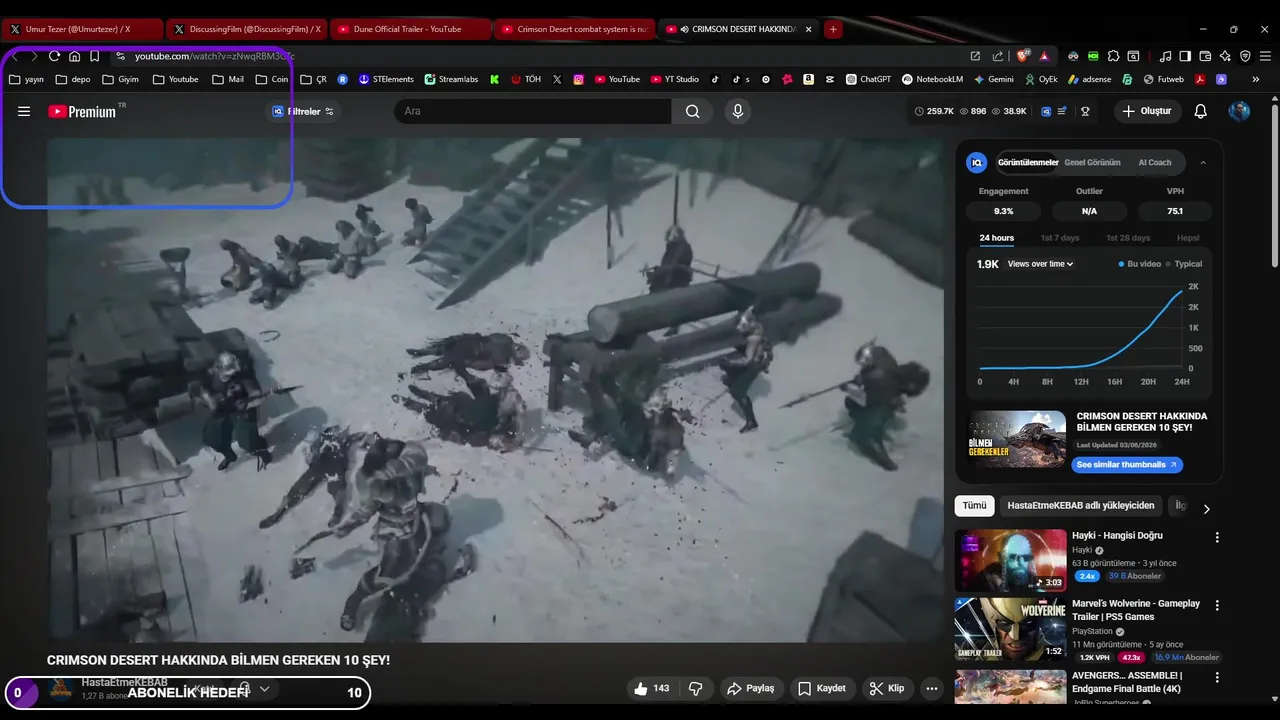Open new tab with plus button
The width and height of the screenshot is (1280, 720).
(x=833, y=29)
